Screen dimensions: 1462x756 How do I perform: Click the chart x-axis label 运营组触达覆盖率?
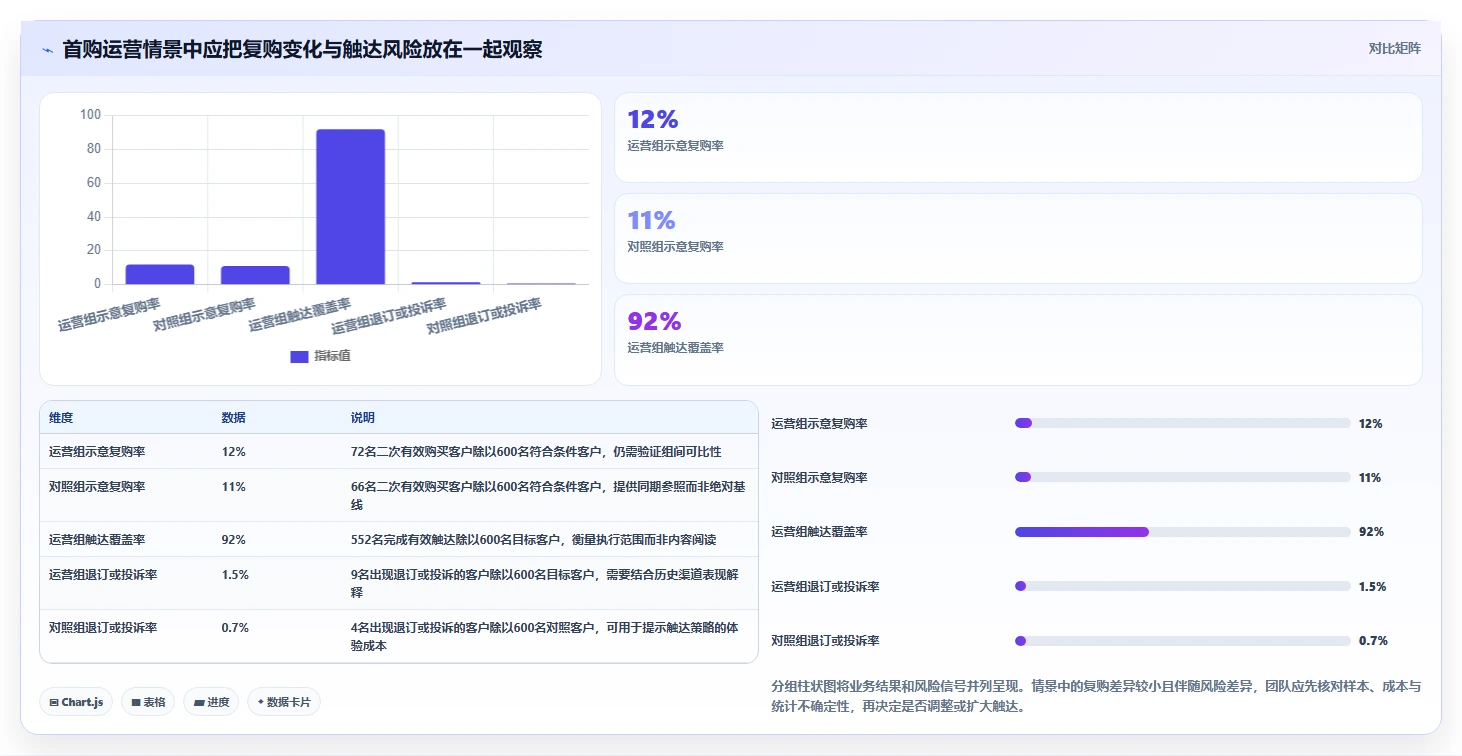click(300, 314)
